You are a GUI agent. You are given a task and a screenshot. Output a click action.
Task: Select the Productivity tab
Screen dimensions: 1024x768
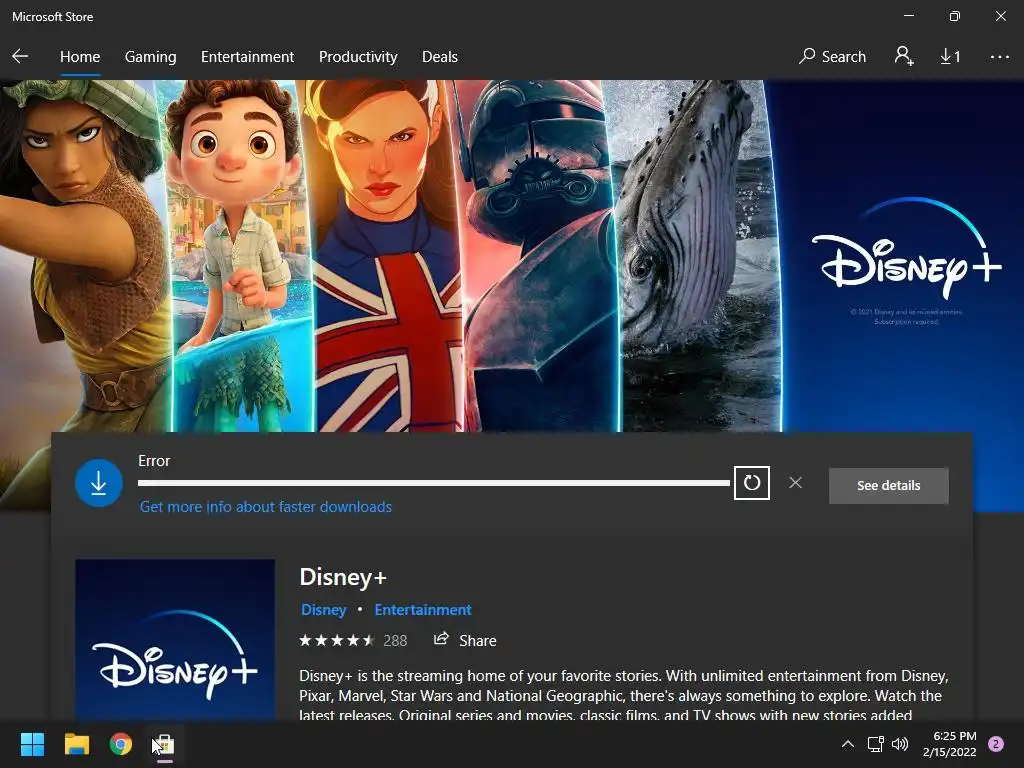(358, 57)
